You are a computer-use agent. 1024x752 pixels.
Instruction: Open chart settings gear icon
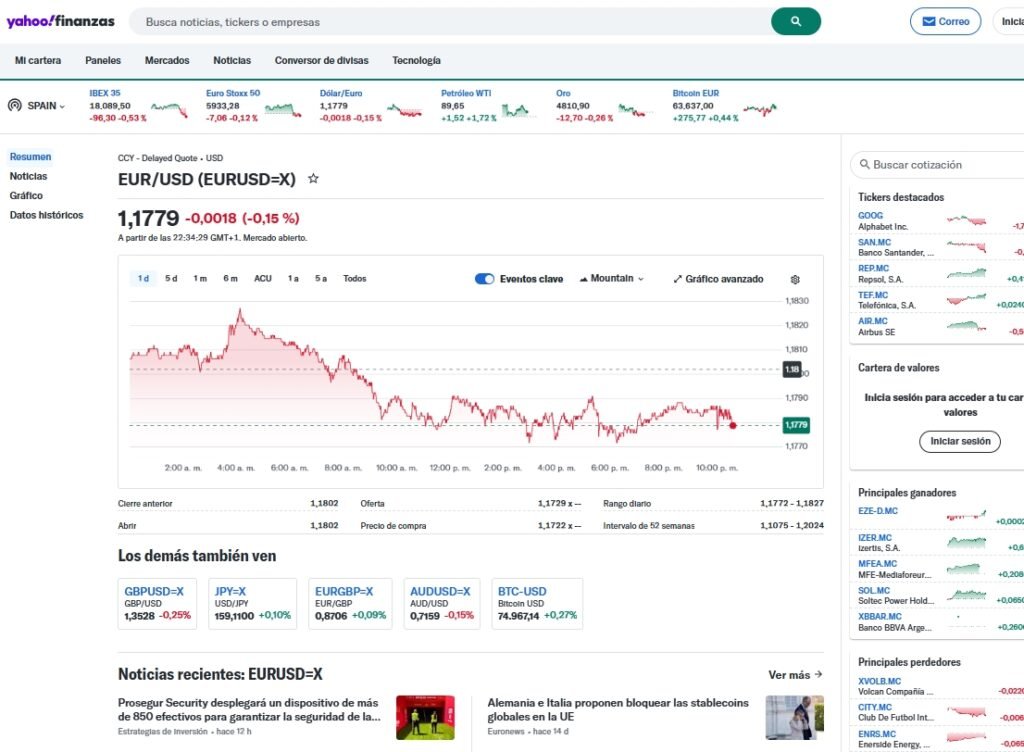pyautogui.click(x=795, y=279)
